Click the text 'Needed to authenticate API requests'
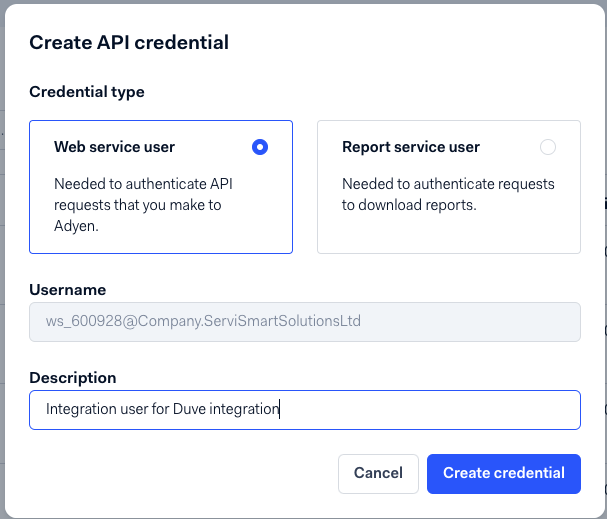 click(x=143, y=194)
